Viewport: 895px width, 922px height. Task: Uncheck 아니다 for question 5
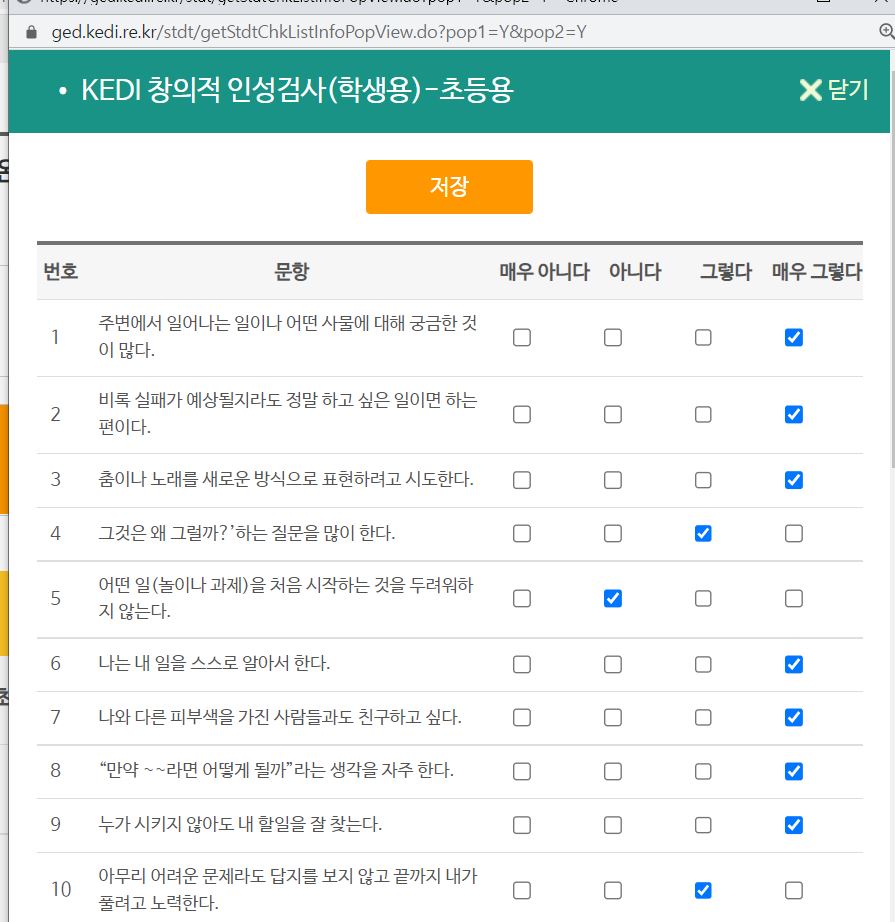point(613,599)
